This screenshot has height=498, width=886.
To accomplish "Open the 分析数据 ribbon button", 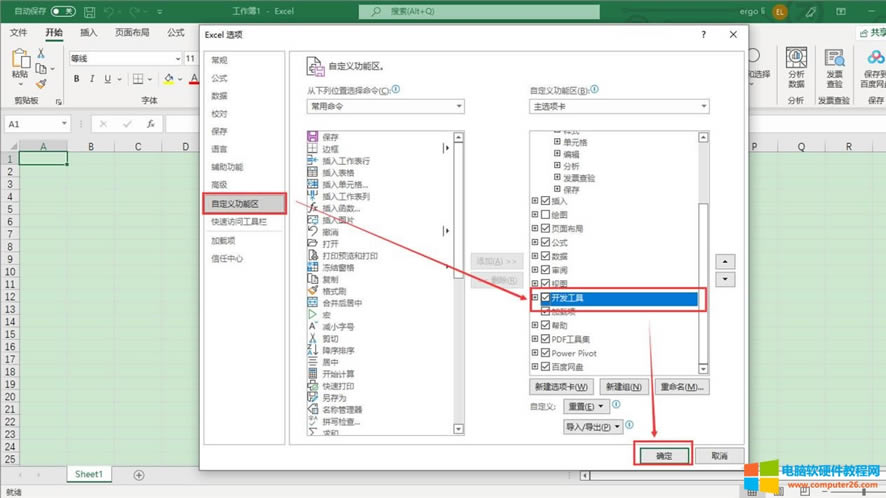I will [796, 67].
